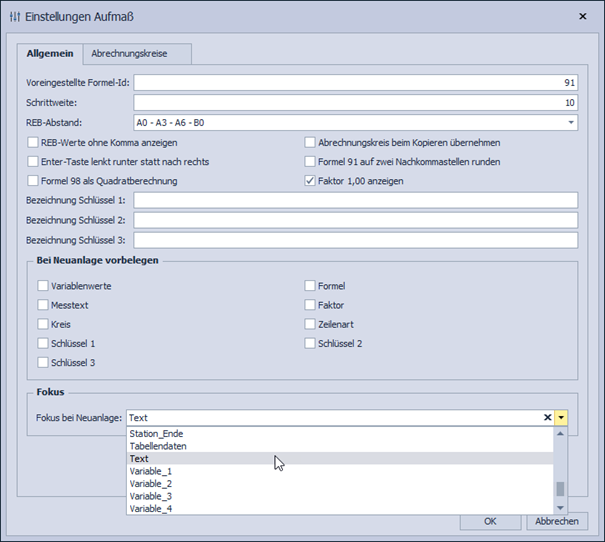
Task: Enable REB-Werte ohne Komma anzeigen
Action: pyautogui.click(x=33, y=143)
